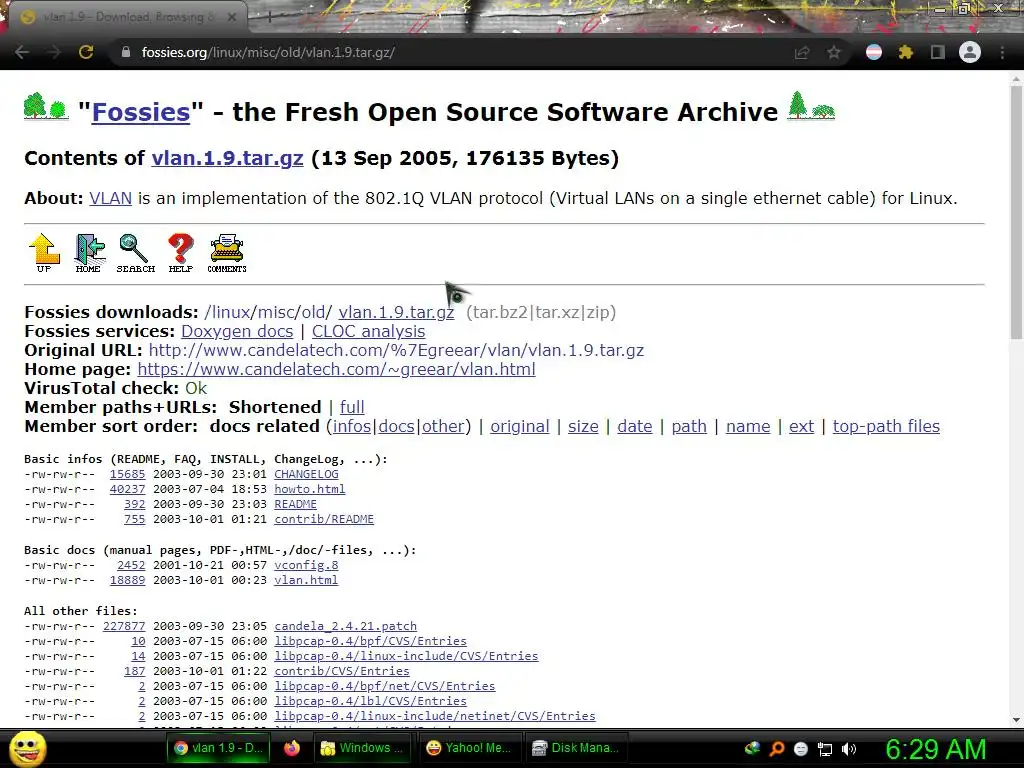Open candelatech home page link

point(336,369)
